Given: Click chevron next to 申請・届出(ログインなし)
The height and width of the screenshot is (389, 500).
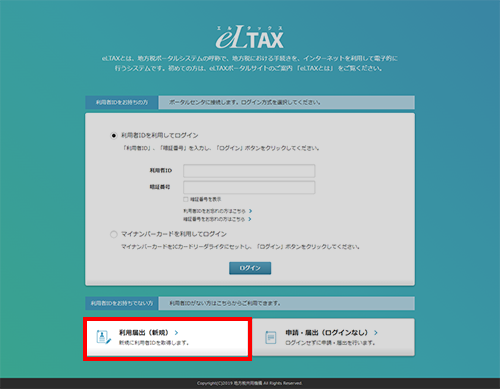Looking at the screenshot, I should (376, 333).
